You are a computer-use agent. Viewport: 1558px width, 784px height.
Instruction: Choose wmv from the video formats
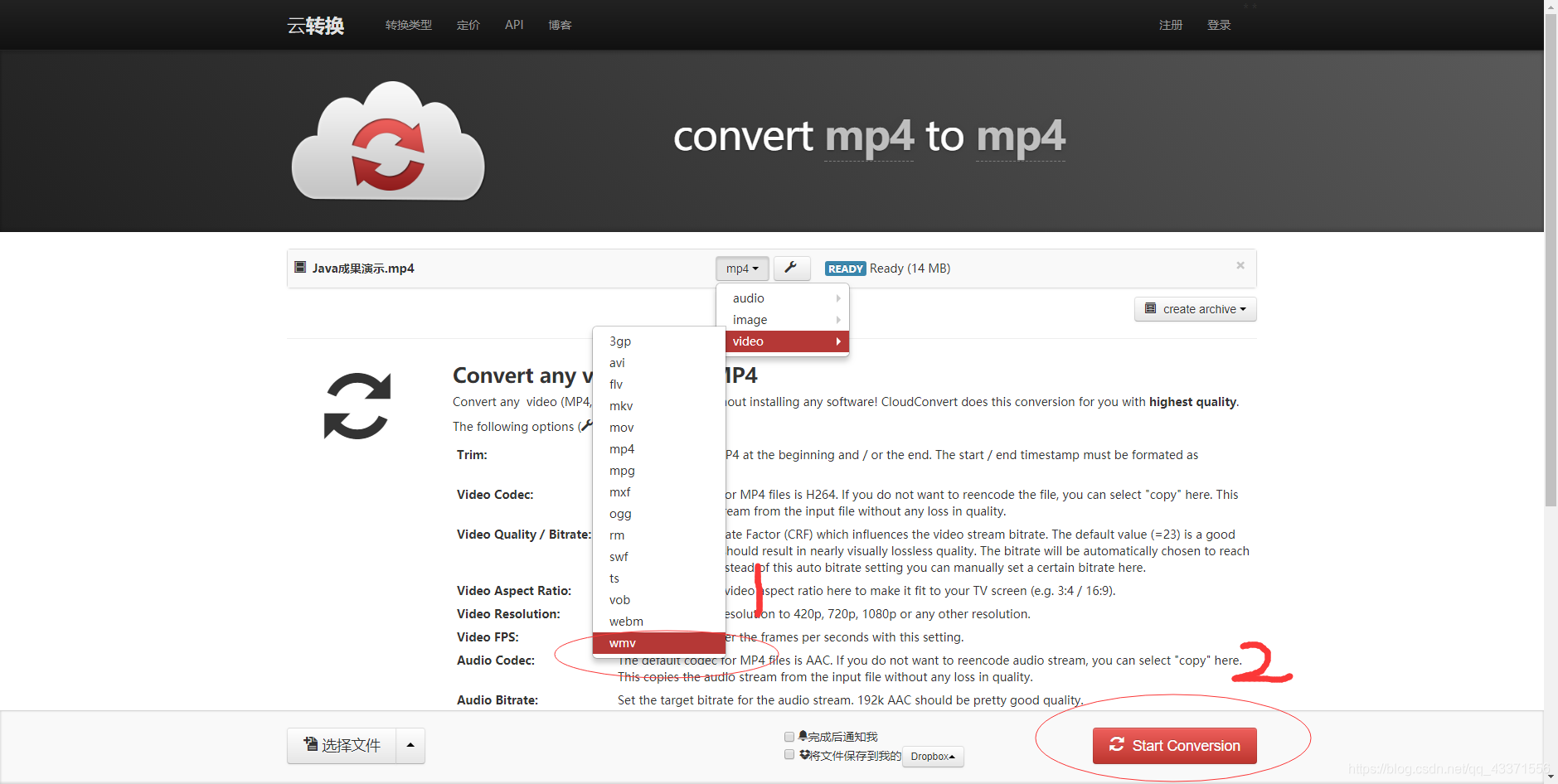click(x=659, y=643)
